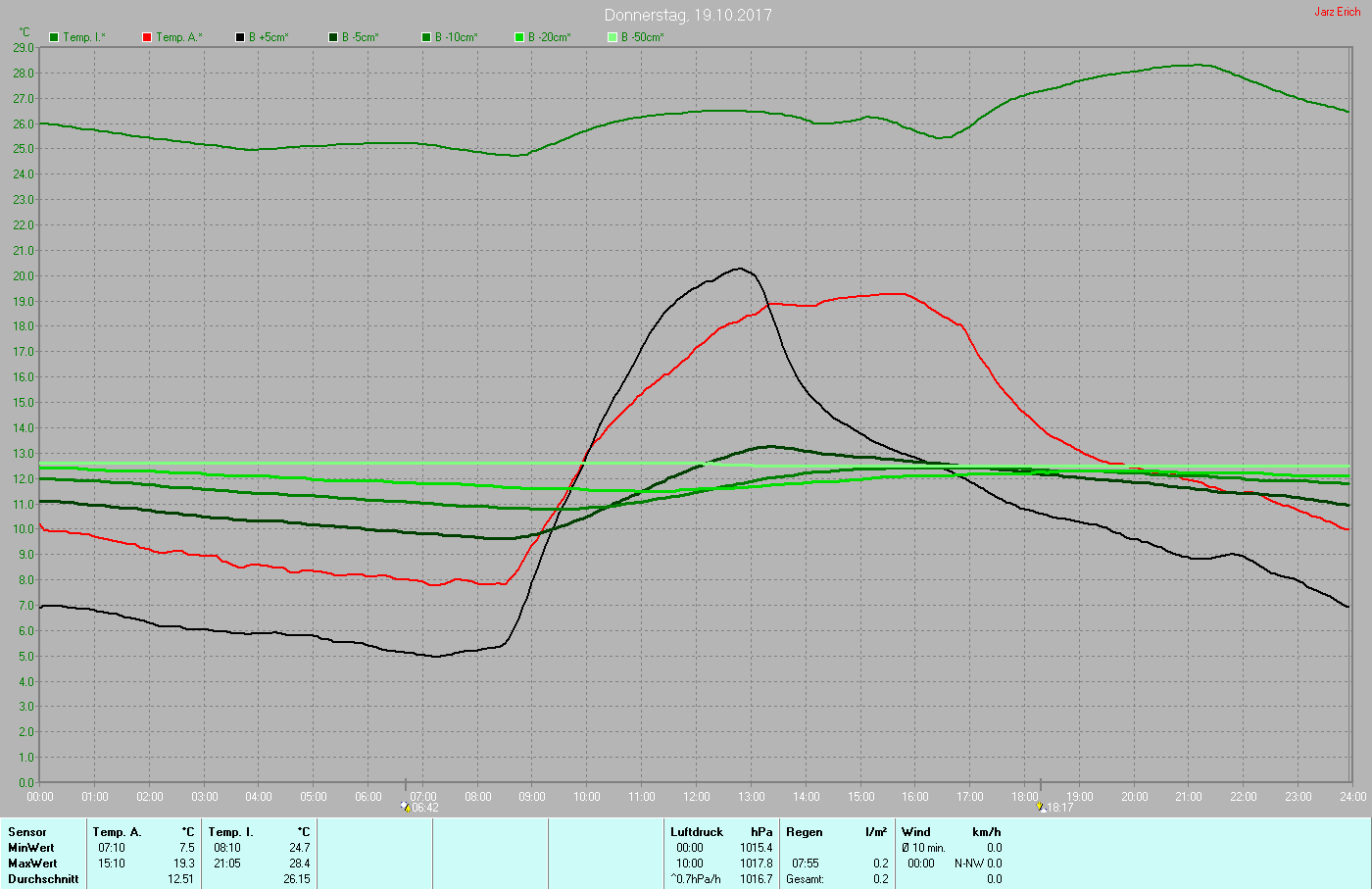The width and height of the screenshot is (1372, 889).
Task: Toggle the Temp. A.* series label
Action: coord(179,37)
